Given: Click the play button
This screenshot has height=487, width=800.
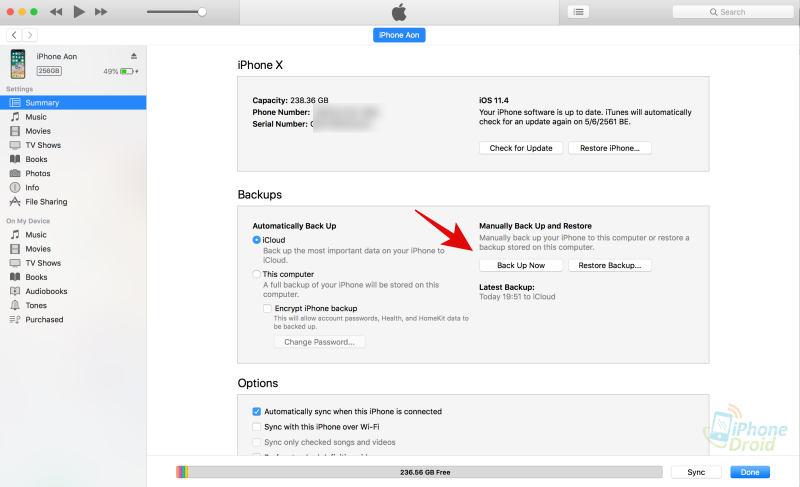Looking at the screenshot, I should pyautogui.click(x=79, y=11).
